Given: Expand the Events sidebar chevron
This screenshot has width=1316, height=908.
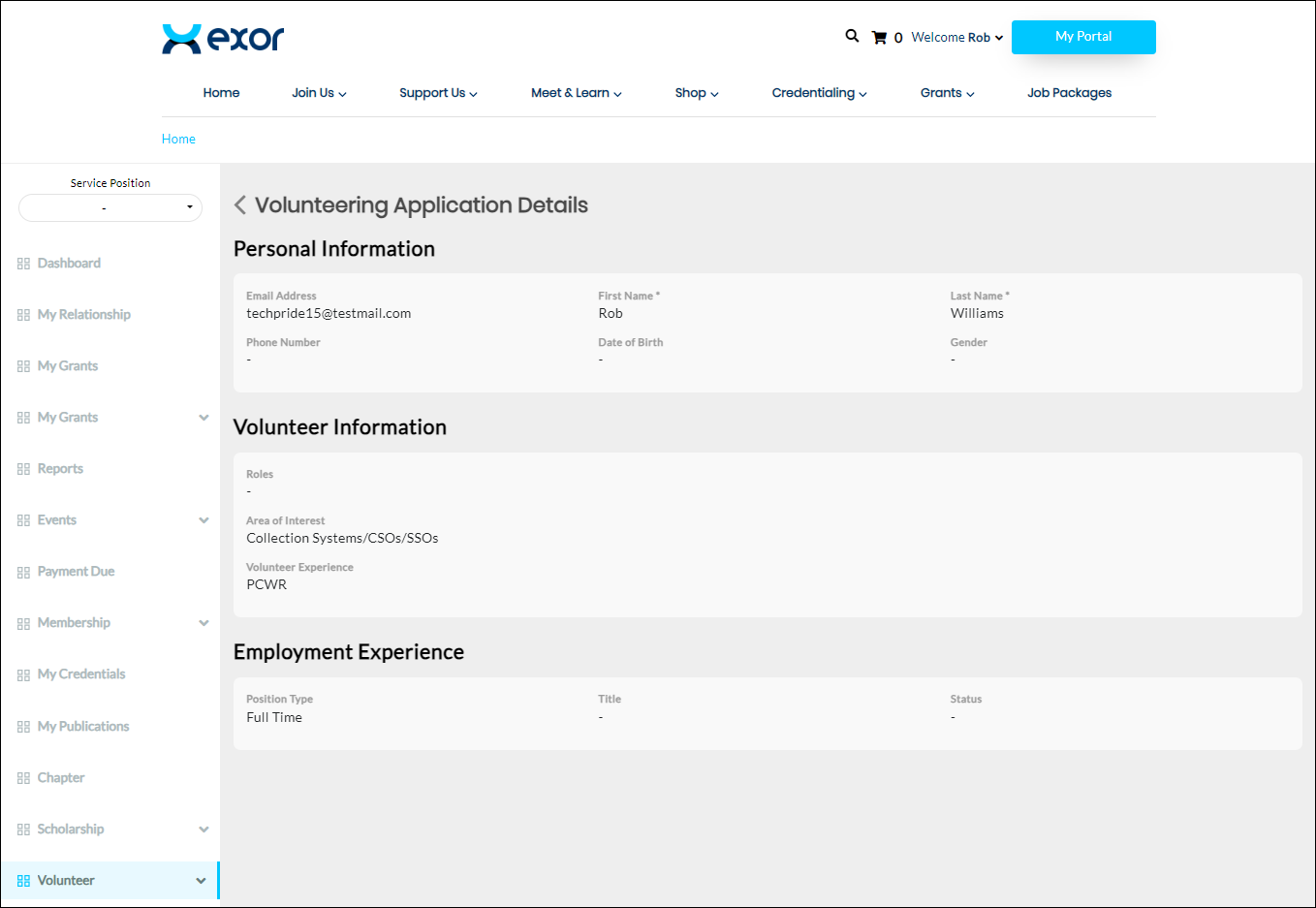Looking at the screenshot, I should tap(204, 520).
